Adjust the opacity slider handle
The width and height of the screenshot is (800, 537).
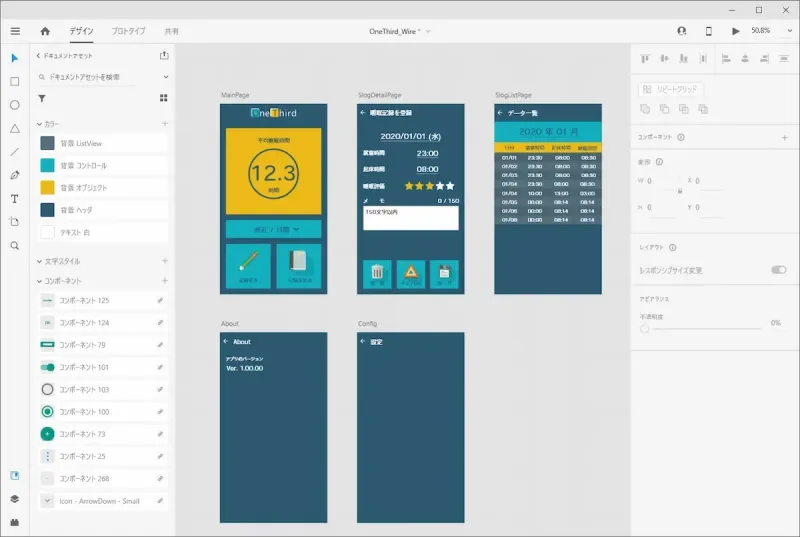(645, 329)
